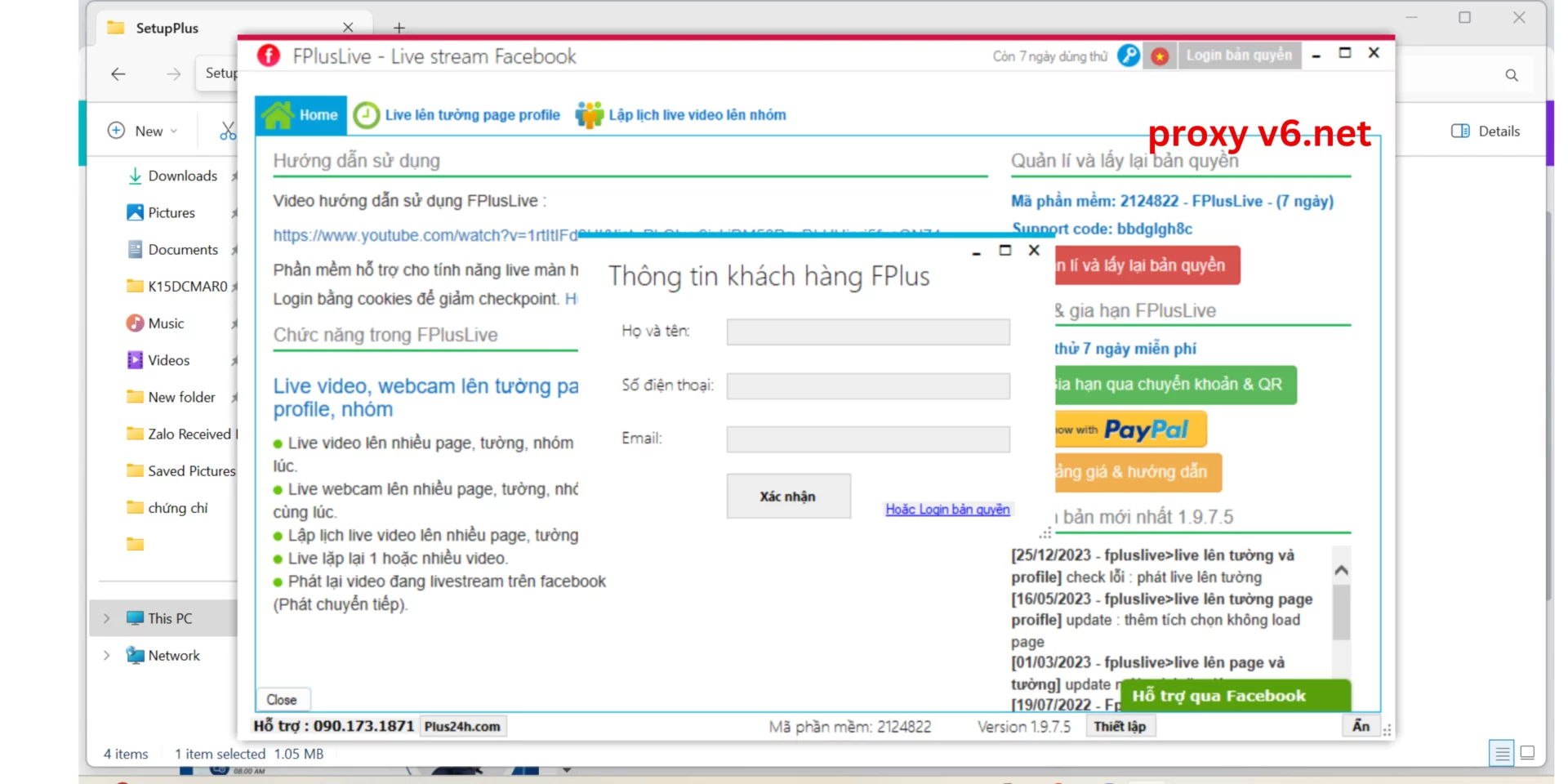The image size is (1568, 784).
Task: Click the FPlusLive red logo icon
Action: click(268, 56)
